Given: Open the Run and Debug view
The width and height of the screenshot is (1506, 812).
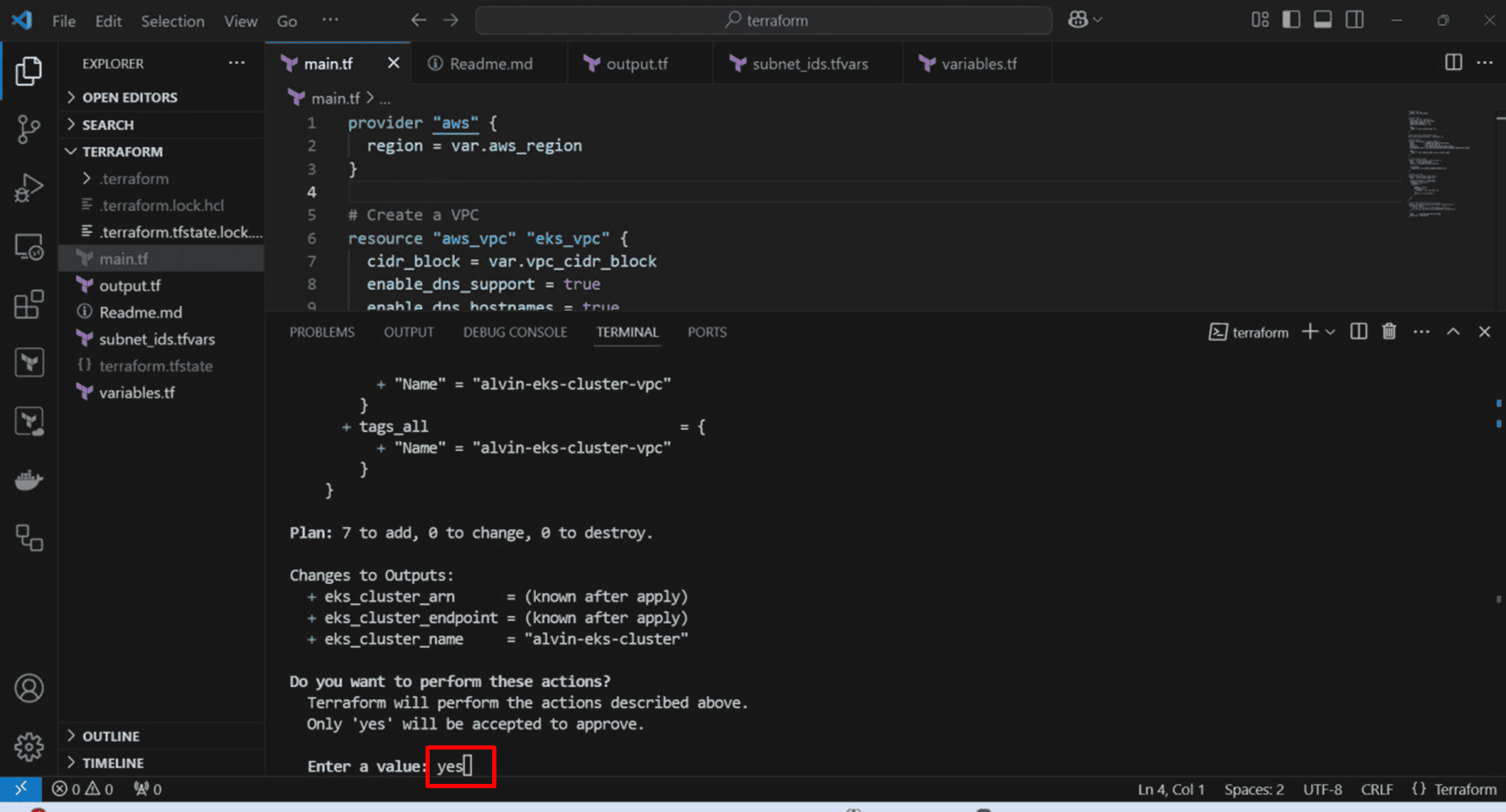Looking at the screenshot, I should [29, 187].
